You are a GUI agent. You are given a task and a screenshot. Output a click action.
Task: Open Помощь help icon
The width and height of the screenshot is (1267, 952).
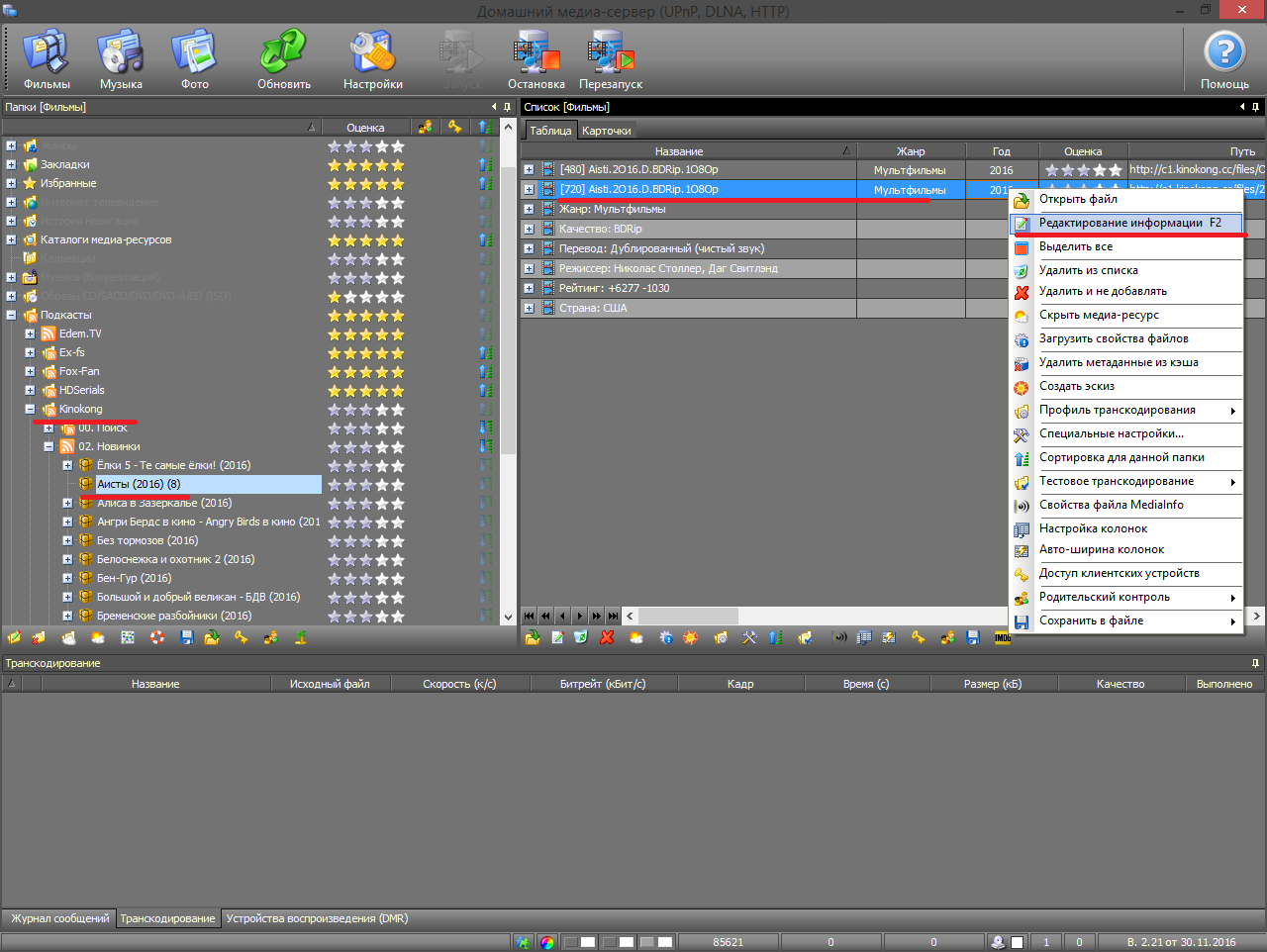point(1224,58)
